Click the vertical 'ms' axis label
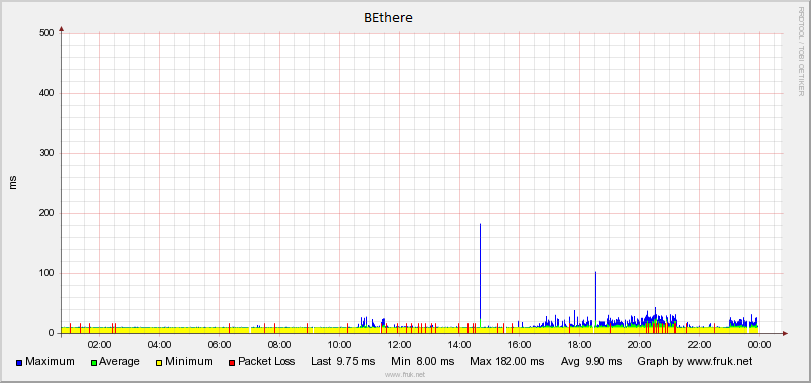The height and width of the screenshot is (383, 811). pos(13,182)
